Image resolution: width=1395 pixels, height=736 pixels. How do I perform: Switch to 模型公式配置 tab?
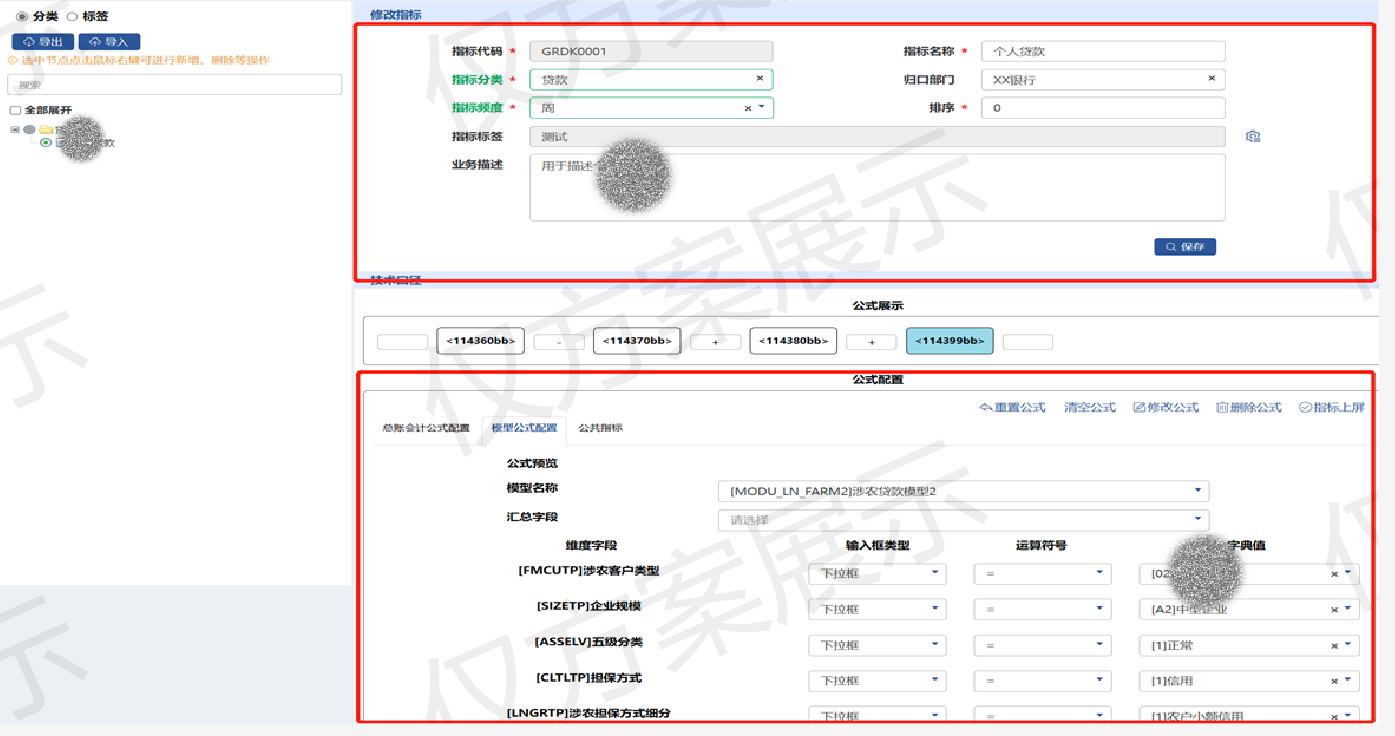click(524, 428)
